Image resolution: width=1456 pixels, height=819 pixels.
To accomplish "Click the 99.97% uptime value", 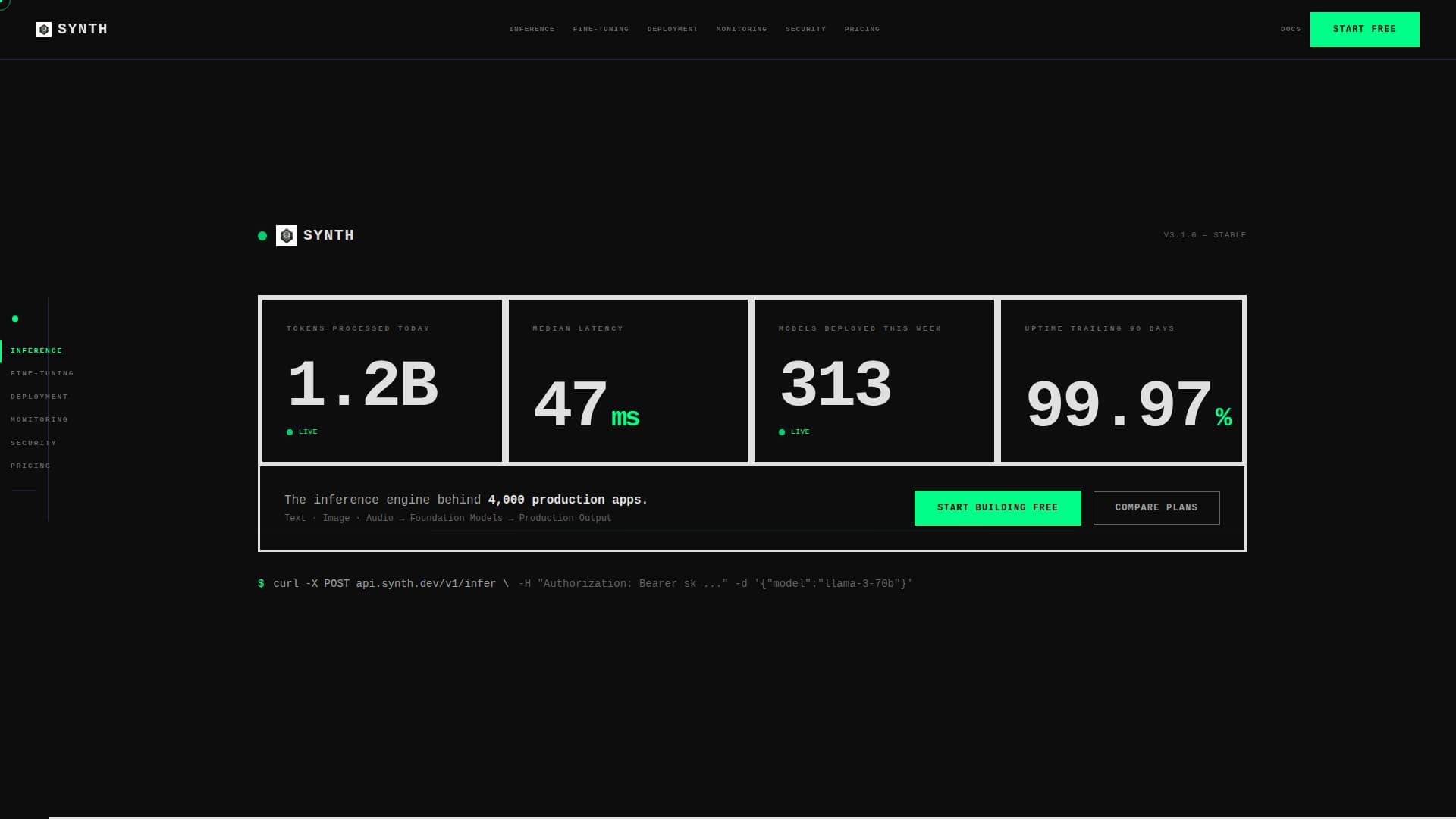I will coord(1128,406).
